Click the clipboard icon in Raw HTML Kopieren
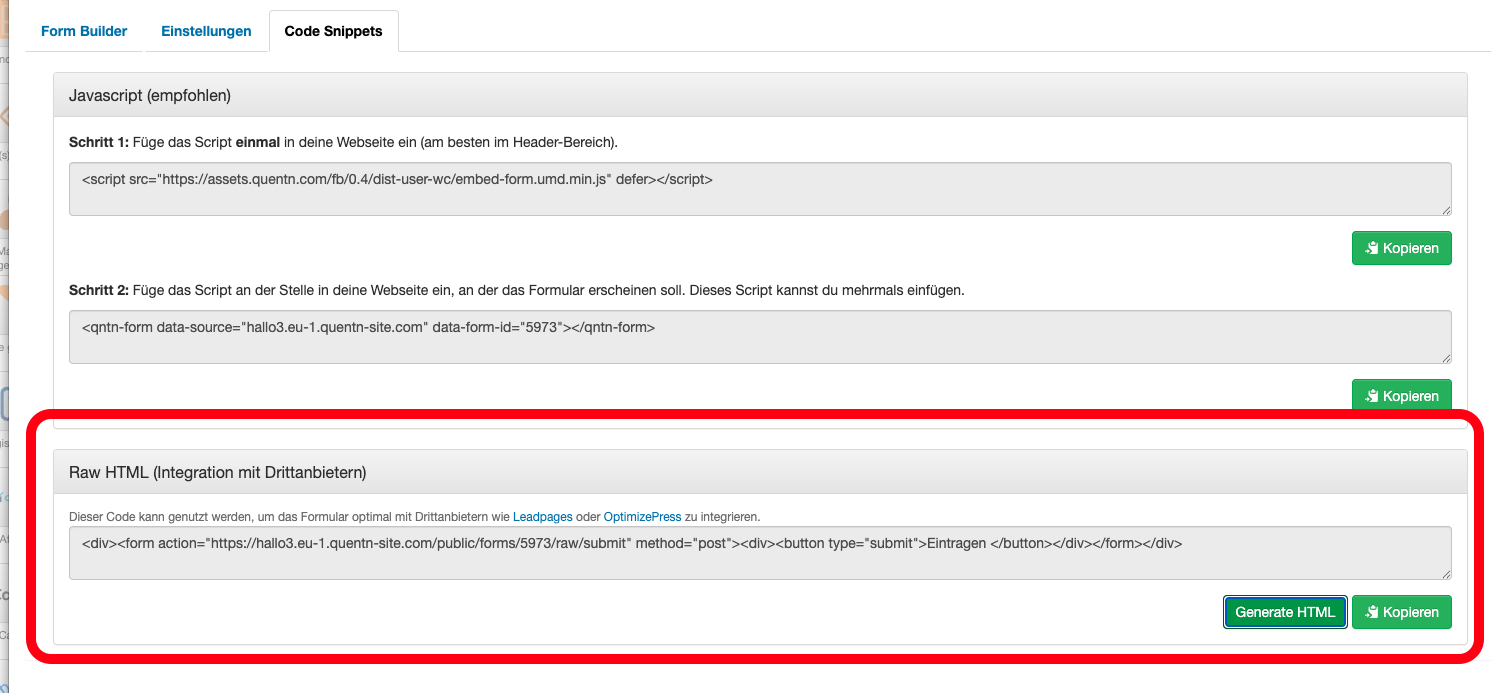Image resolution: width=1491 pixels, height=693 pixels. pos(1372,612)
